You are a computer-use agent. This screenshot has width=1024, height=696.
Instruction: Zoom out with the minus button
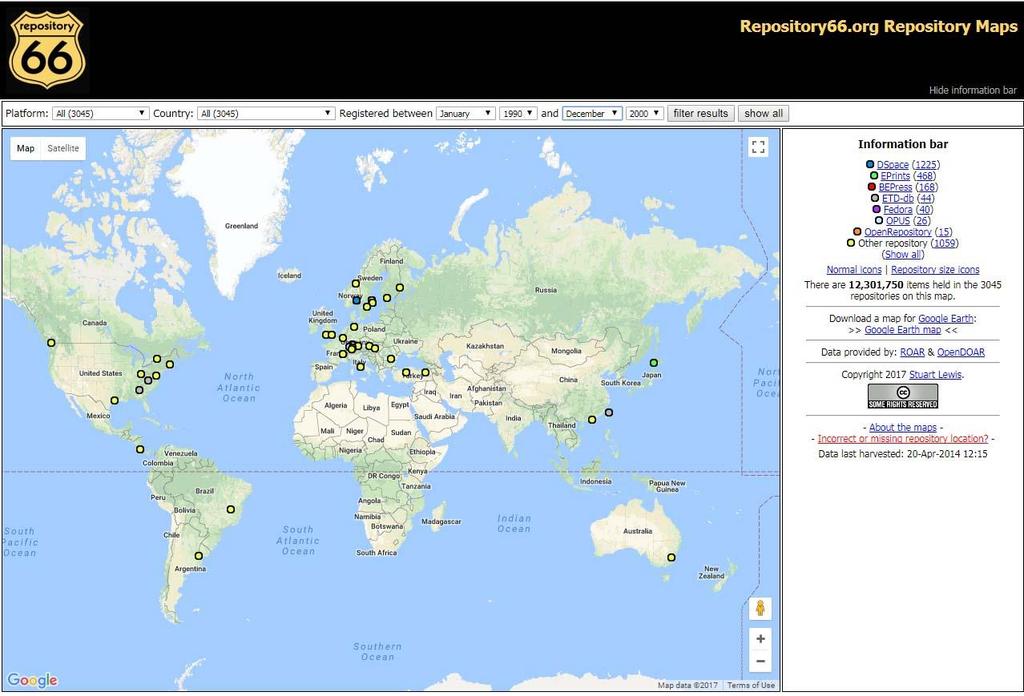click(x=760, y=661)
